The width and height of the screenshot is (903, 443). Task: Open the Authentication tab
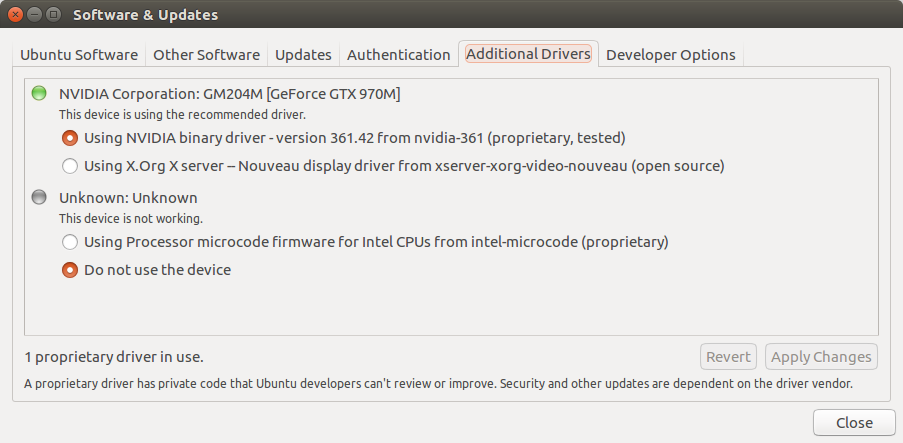[398, 55]
